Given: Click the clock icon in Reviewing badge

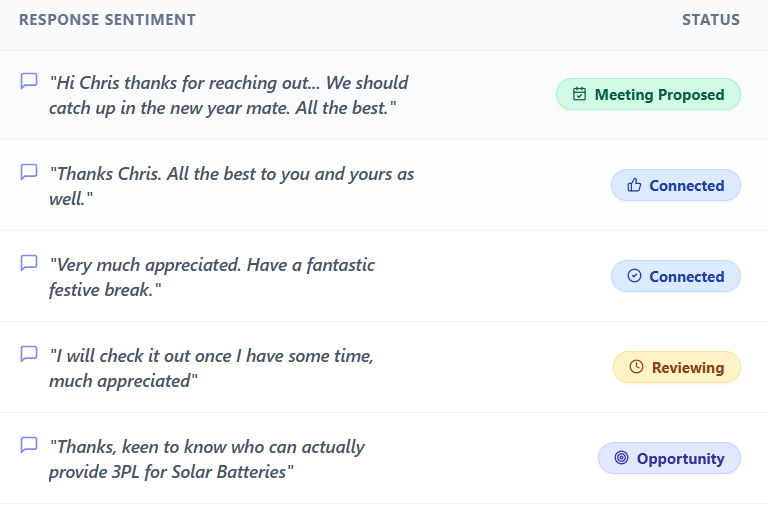Looking at the screenshot, I should click(x=636, y=368).
